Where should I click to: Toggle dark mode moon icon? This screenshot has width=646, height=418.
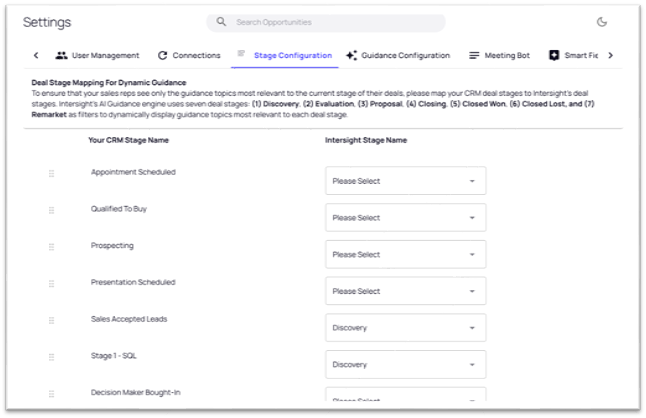point(602,22)
